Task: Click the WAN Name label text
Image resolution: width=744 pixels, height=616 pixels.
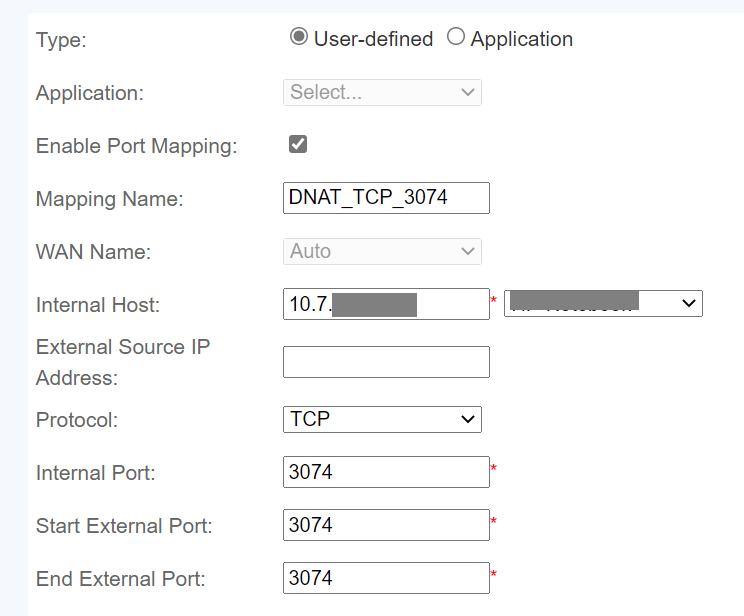Action: [x=93, y=252]
